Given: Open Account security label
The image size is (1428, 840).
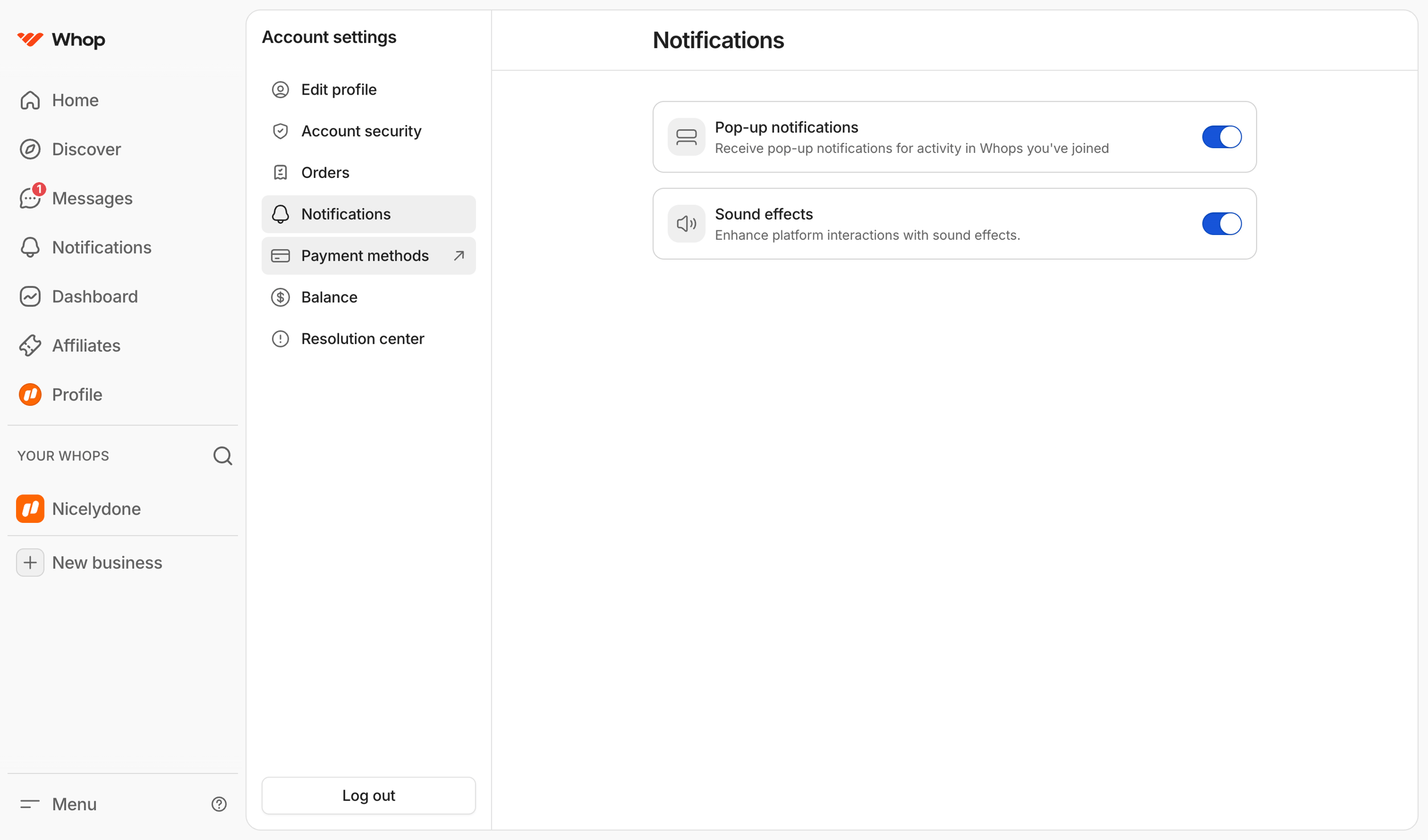Looking at the screenshot, I should point(361,131).
